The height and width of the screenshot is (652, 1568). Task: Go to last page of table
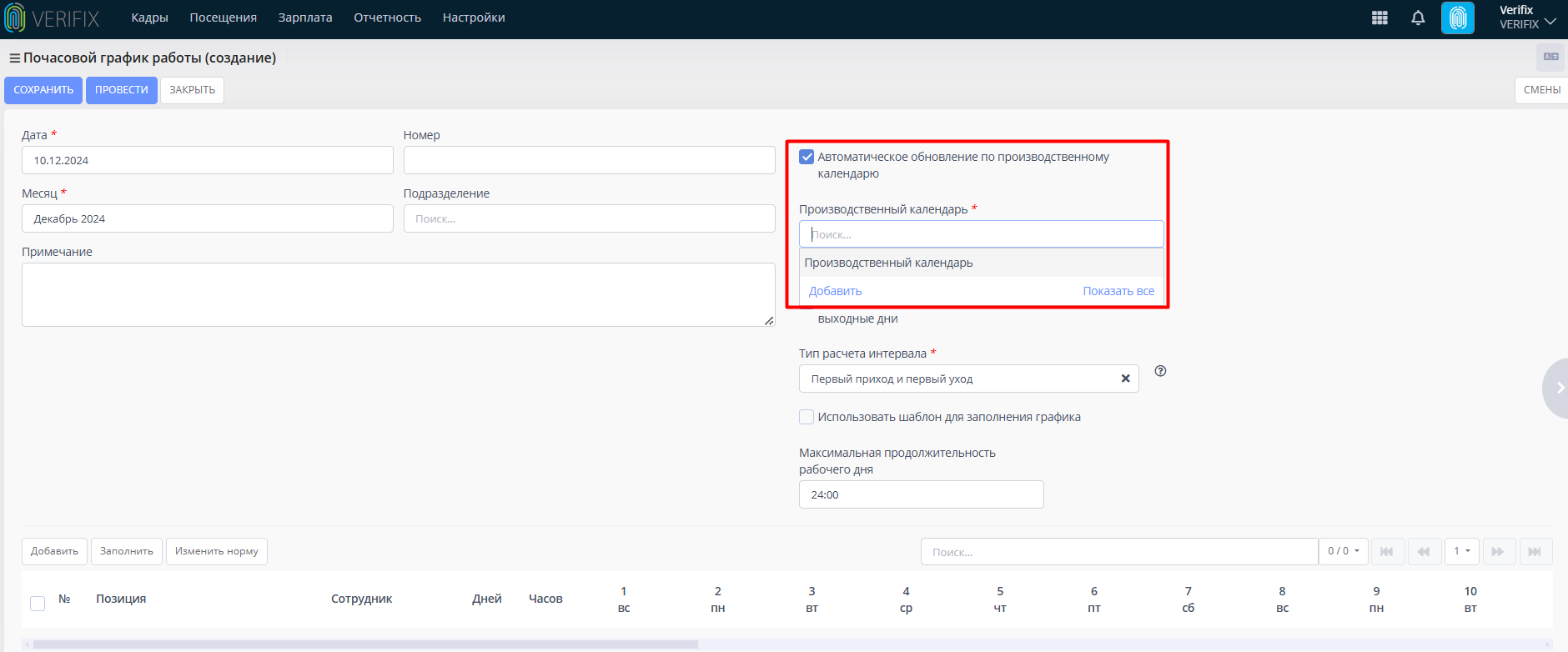pyautogui.click(x=1535, y=551)
